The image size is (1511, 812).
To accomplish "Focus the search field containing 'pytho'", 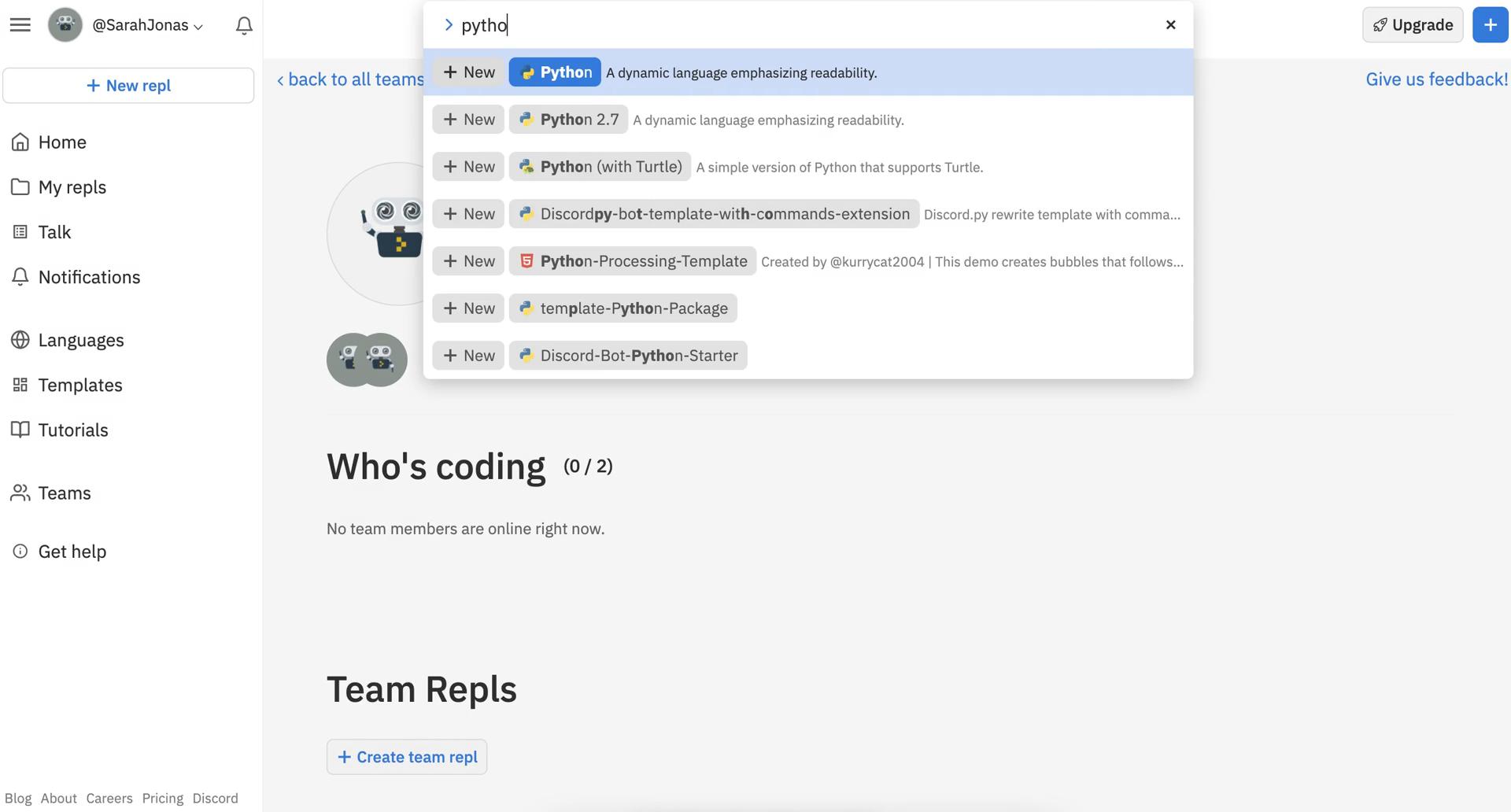I will pyautogui.click(x=807, y=25).
